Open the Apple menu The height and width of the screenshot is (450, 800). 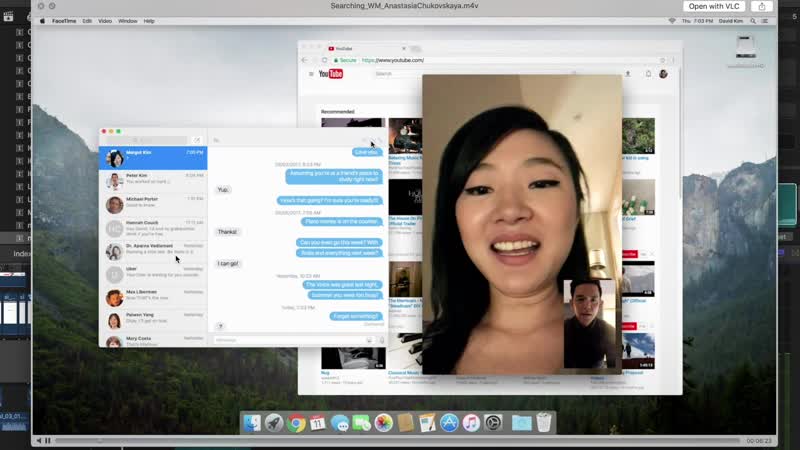pyautogui.click(x=42, y=21)
